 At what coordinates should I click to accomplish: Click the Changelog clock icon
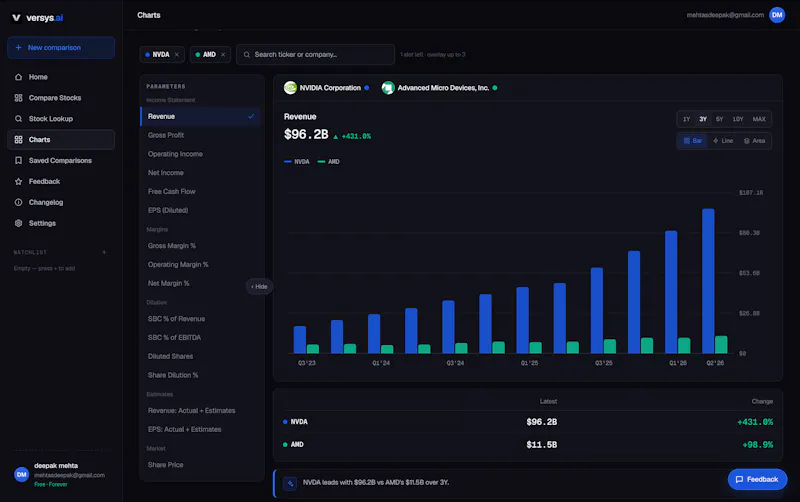[x=18, y=203]
